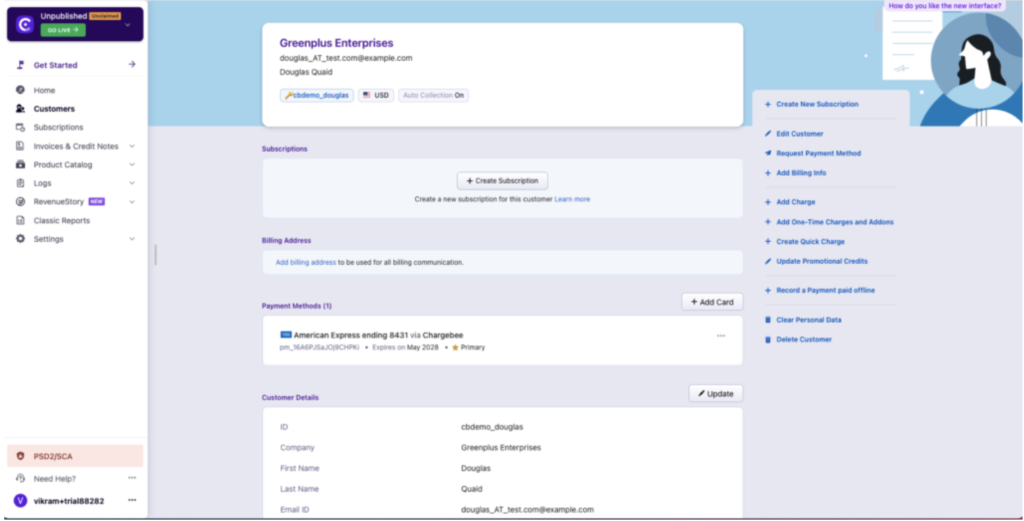Open the Learn more link

[572, 199]
